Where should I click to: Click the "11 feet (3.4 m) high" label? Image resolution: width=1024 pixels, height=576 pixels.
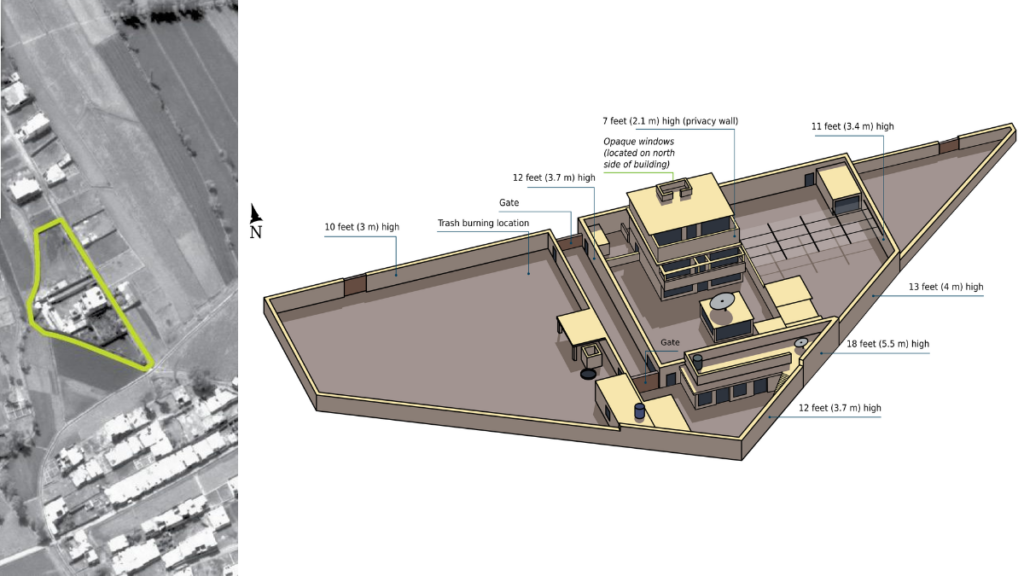[x=852, y=126]
